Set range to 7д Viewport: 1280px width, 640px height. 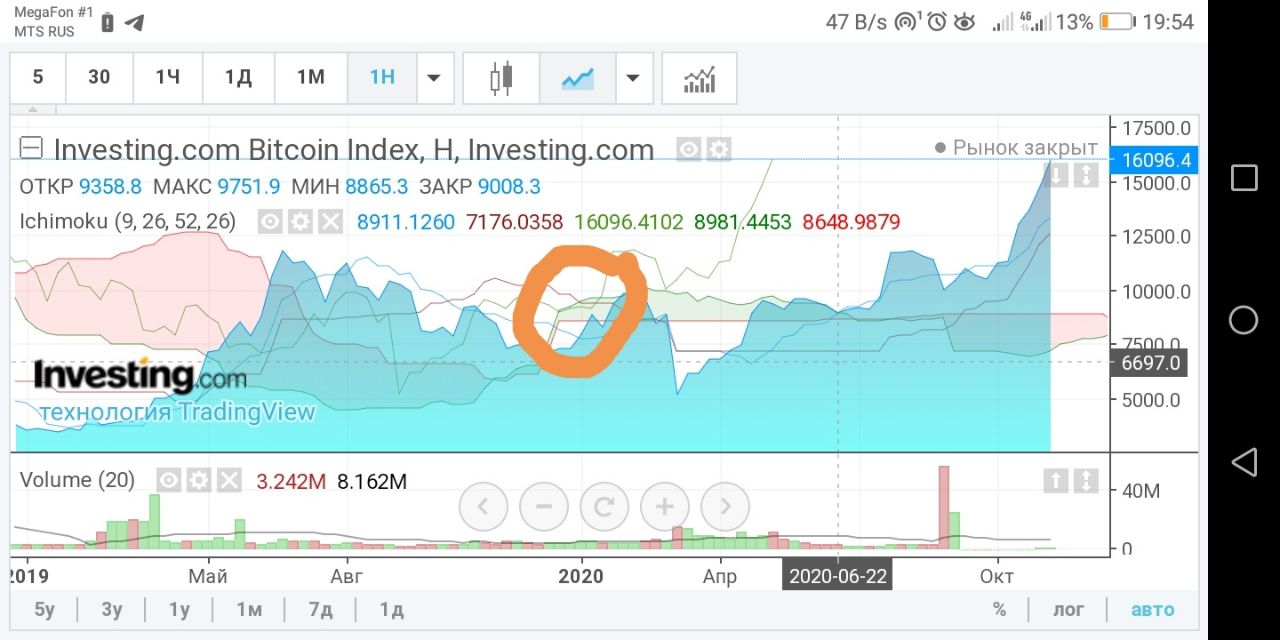coord(320,609)
